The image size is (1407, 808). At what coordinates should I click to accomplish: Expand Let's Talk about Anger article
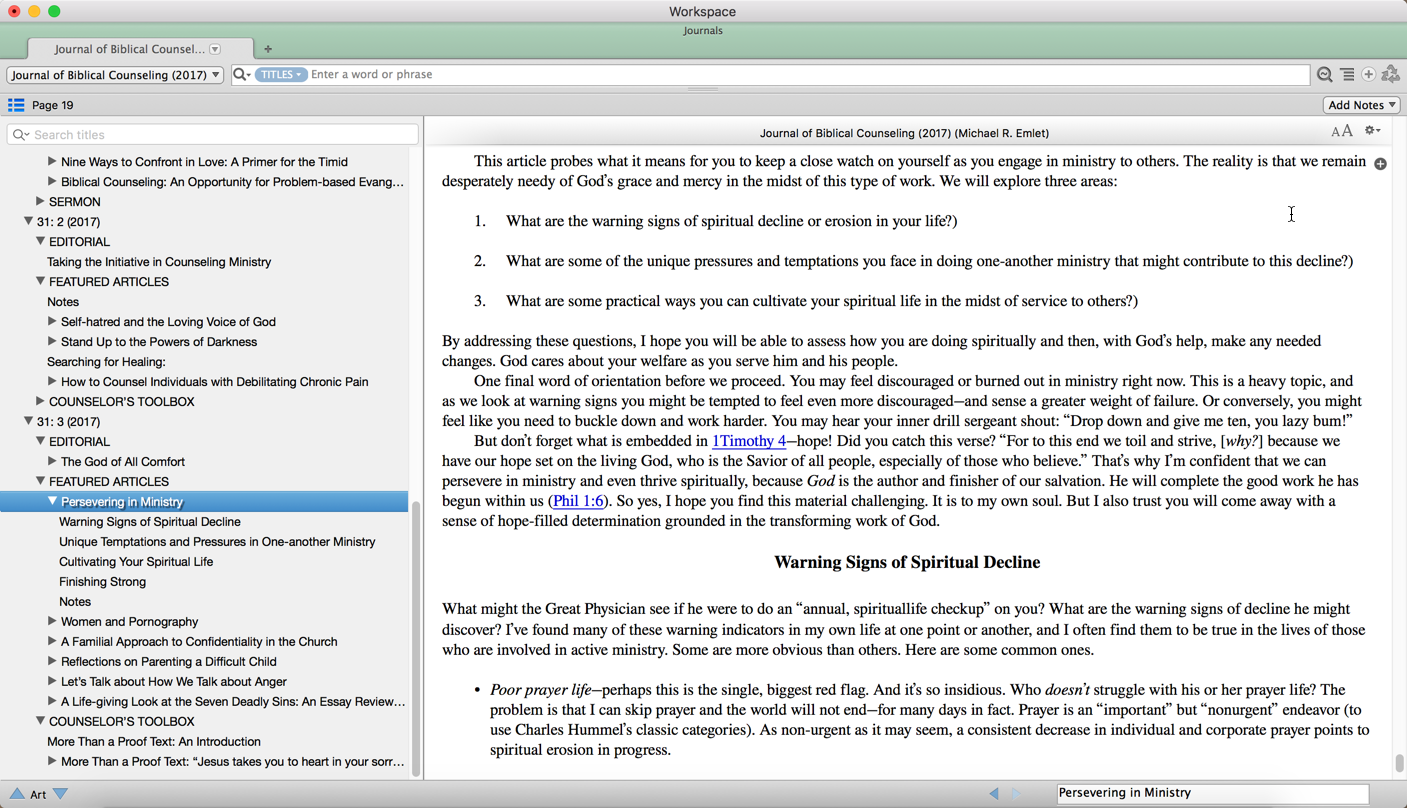click(52, 682)
